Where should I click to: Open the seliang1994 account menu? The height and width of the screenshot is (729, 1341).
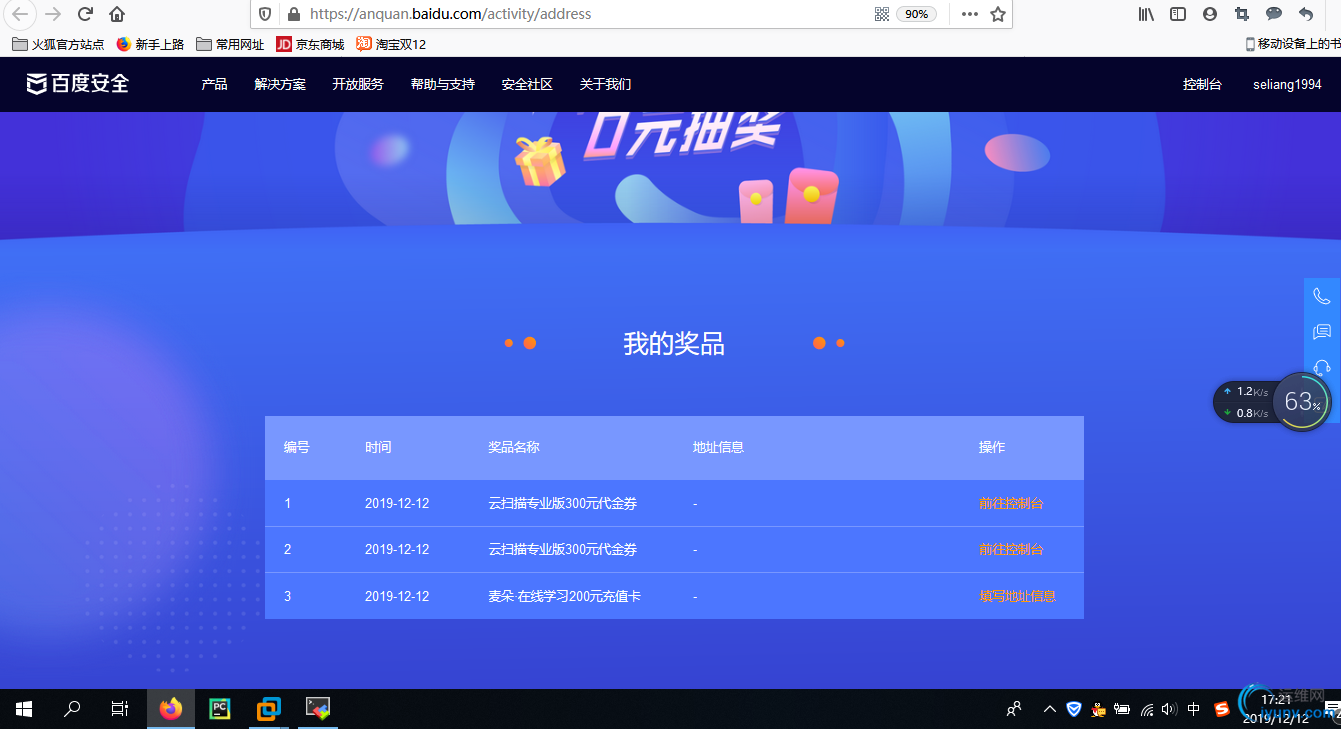pos(1287,84)
